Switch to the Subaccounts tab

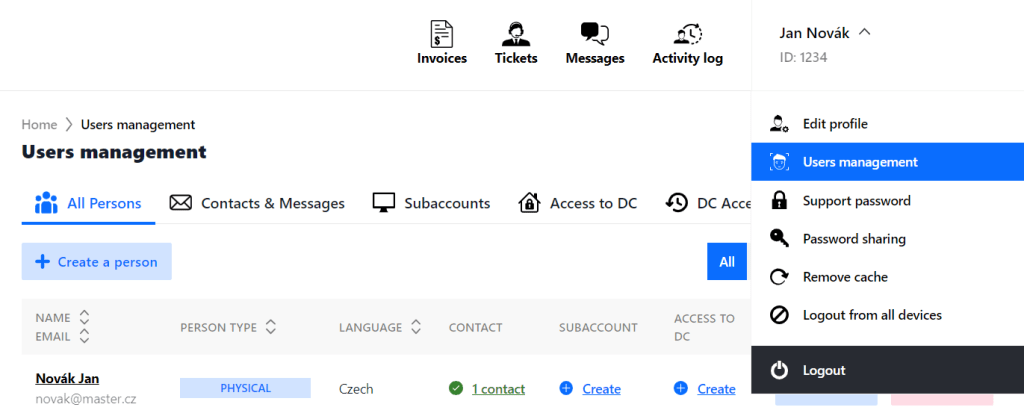coord(431,203)
